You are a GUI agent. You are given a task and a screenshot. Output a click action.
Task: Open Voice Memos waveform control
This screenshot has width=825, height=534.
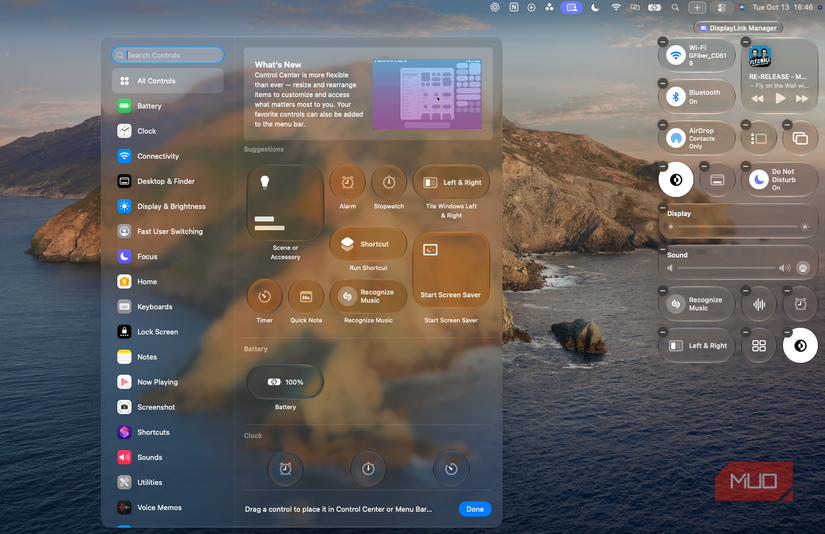pyautogui.click(x=759, y=304)
